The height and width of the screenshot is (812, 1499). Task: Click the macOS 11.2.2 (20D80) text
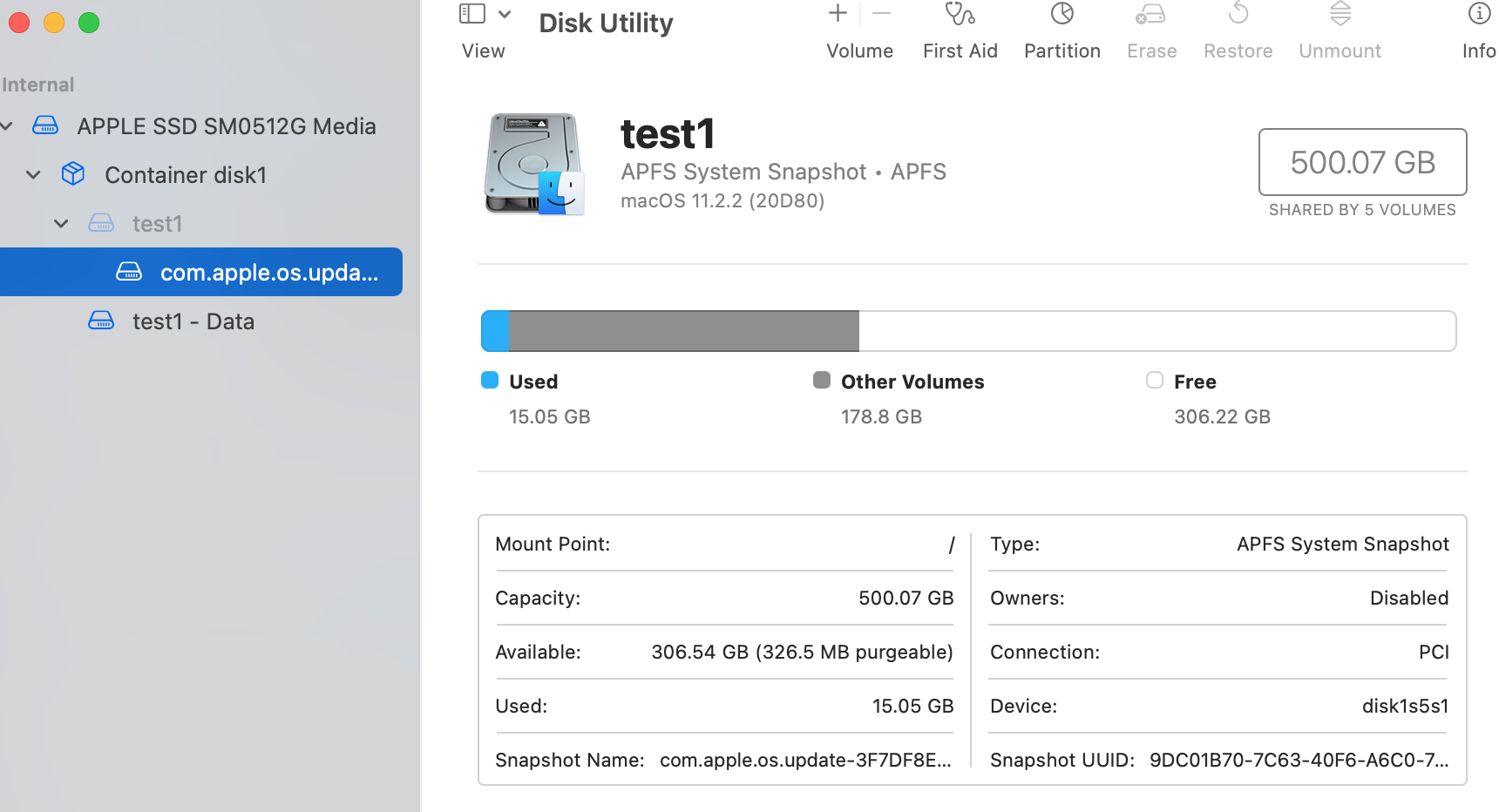(722, 201)
